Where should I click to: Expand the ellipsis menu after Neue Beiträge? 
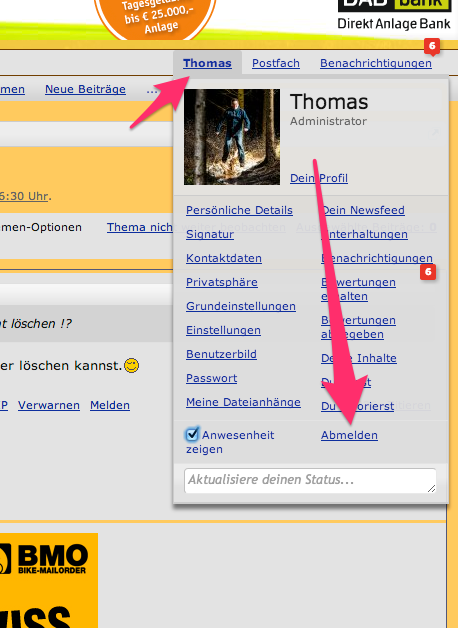[x=152, y=89]
